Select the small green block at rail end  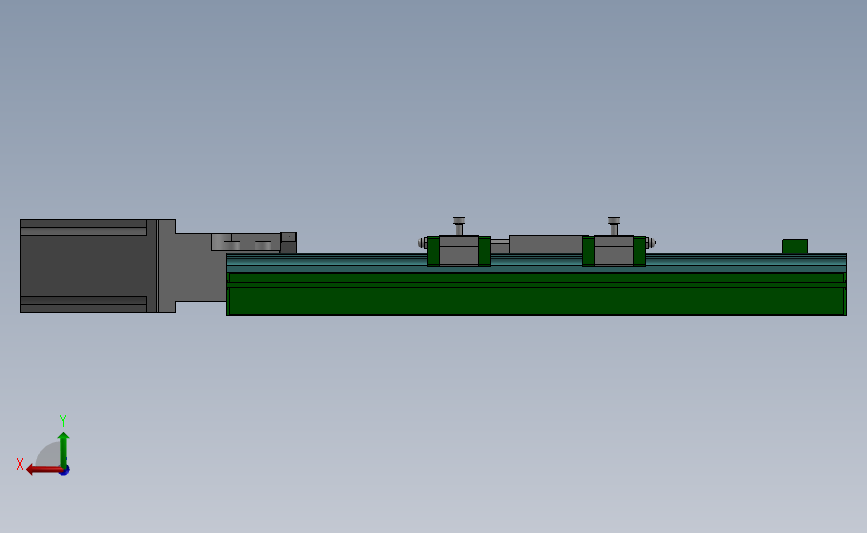pyautogui.click(x=795, y=247)
